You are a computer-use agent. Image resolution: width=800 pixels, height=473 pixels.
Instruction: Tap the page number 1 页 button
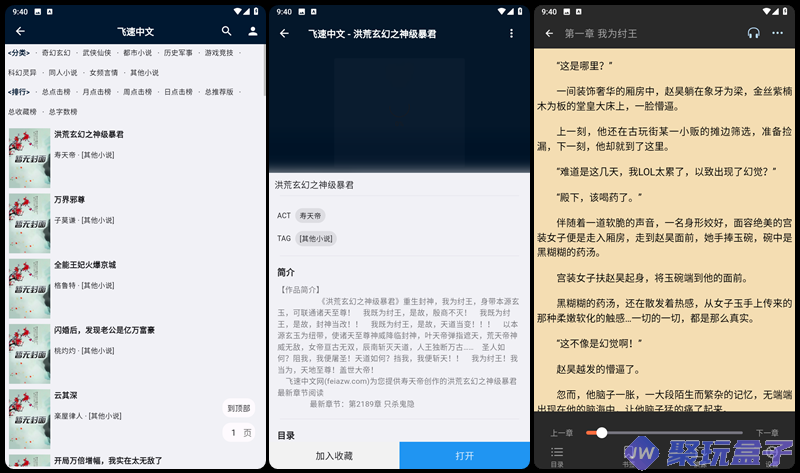coord(239,433)
